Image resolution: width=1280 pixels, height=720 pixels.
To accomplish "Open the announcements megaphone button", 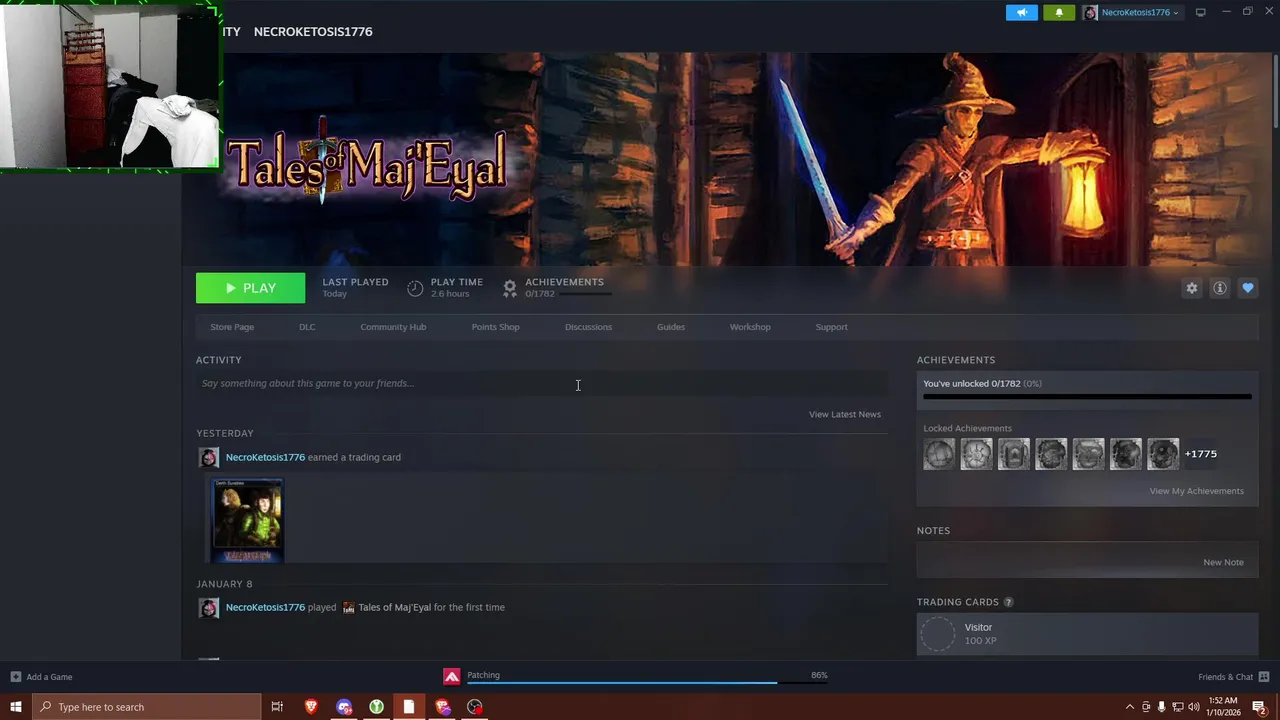I will (x=1022, y=12).
